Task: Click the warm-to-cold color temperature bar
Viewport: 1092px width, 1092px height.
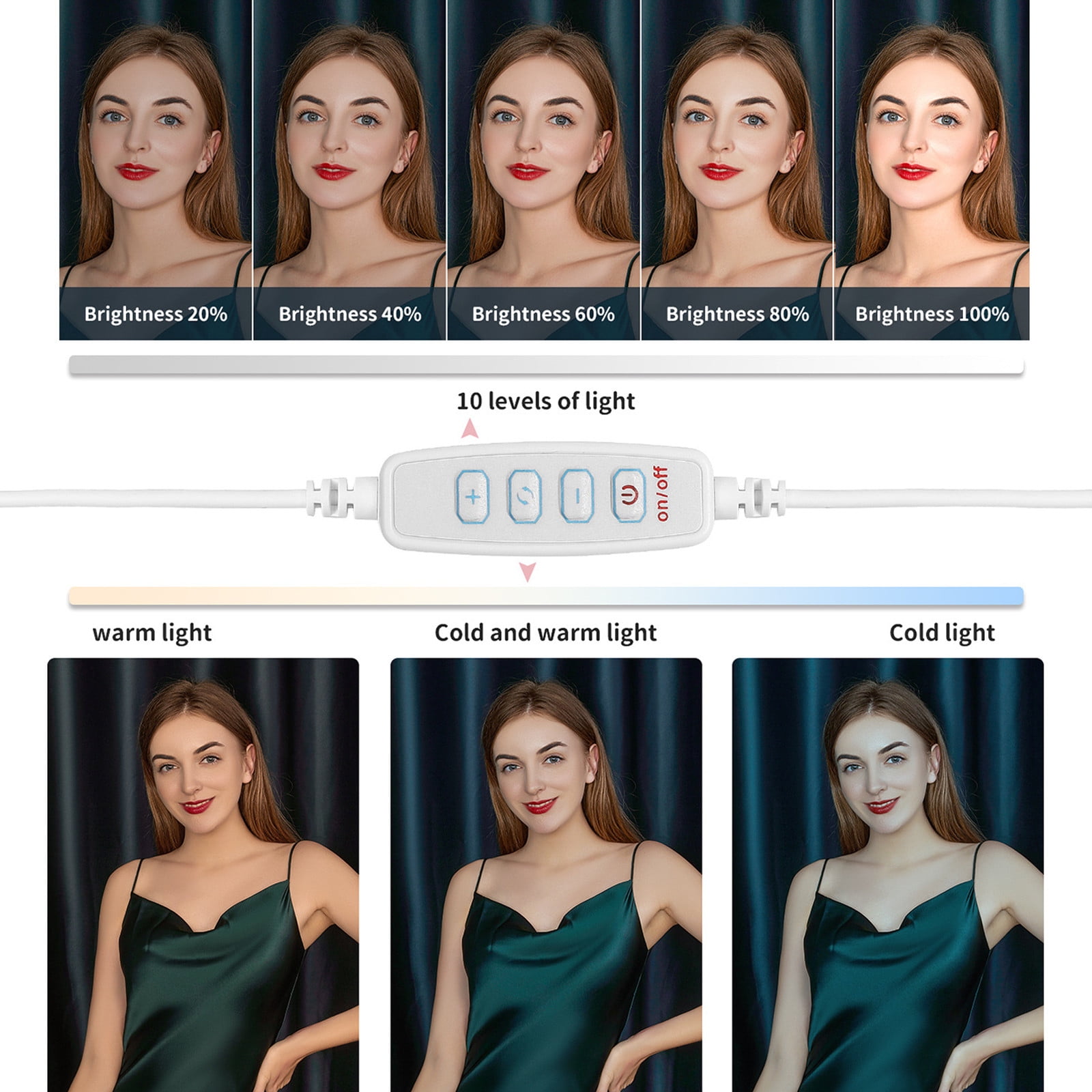Action: pyautogui.click(x=546, y=596)
